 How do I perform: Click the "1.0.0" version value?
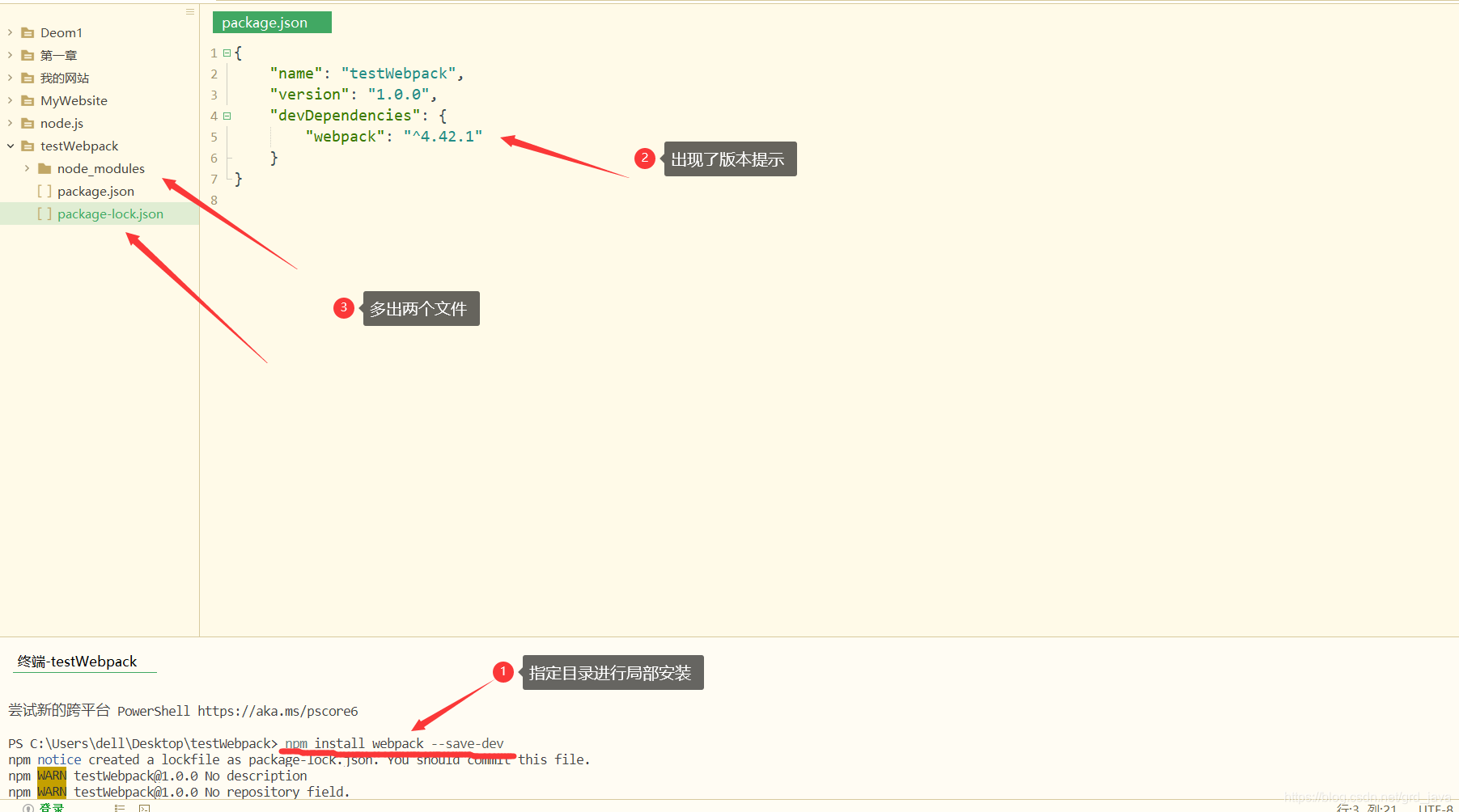(398, 95)
